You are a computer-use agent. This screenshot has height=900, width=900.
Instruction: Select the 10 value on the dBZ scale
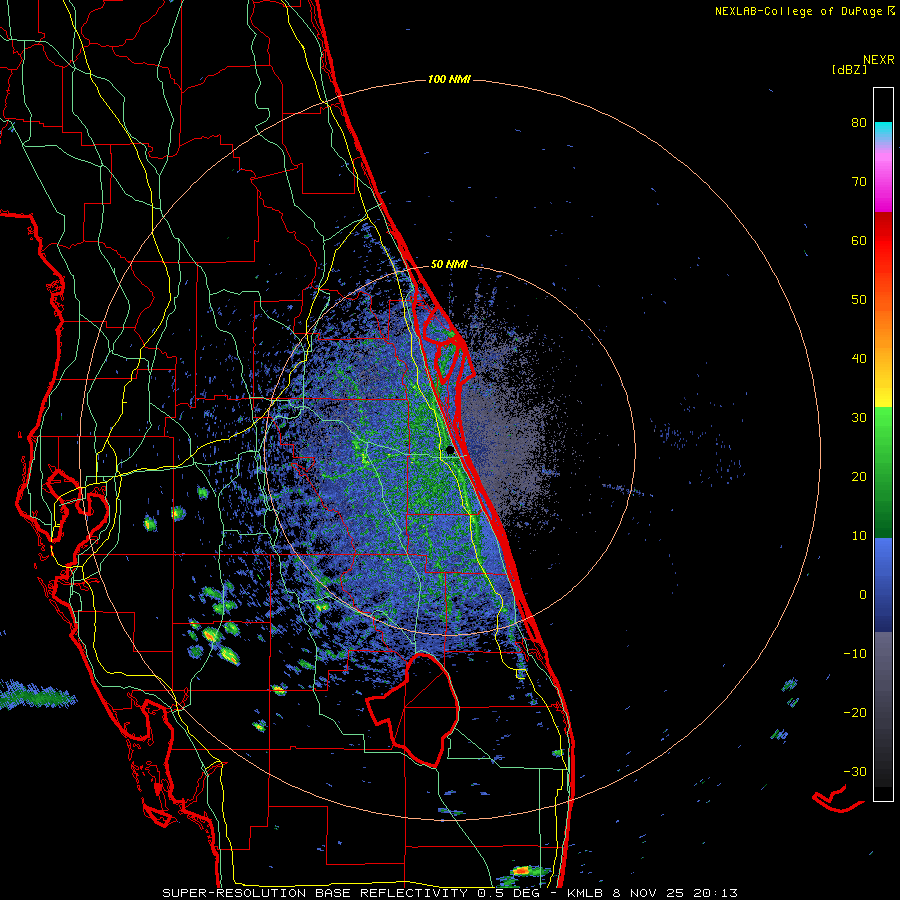859,536
